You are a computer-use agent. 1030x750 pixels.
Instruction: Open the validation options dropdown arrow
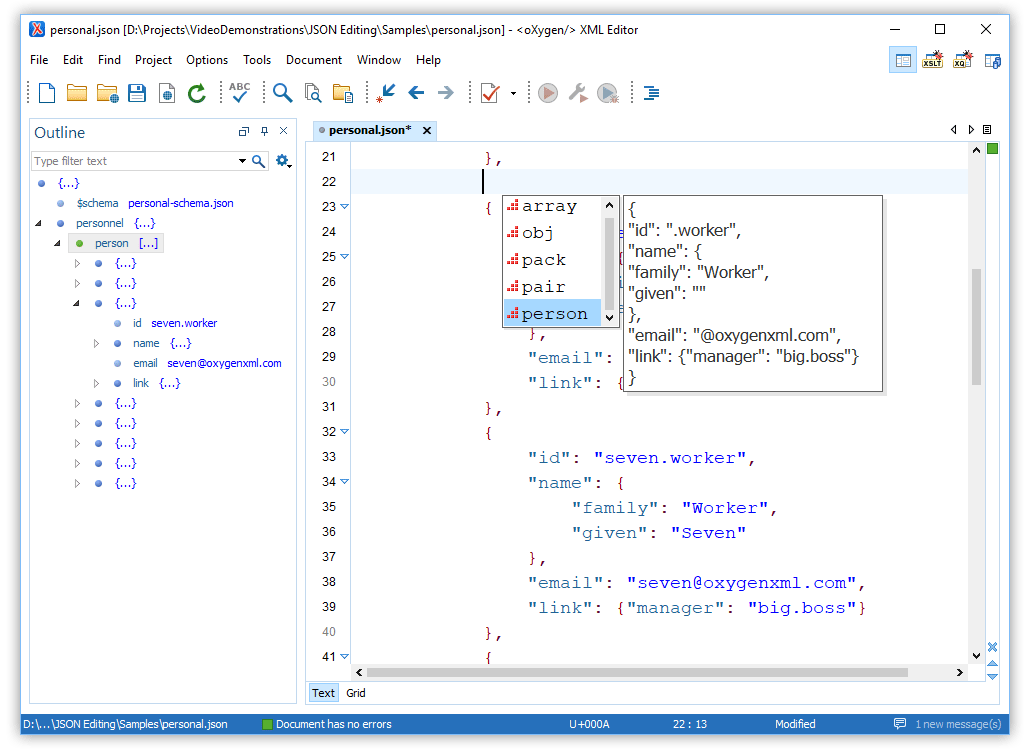coord(514,93)
